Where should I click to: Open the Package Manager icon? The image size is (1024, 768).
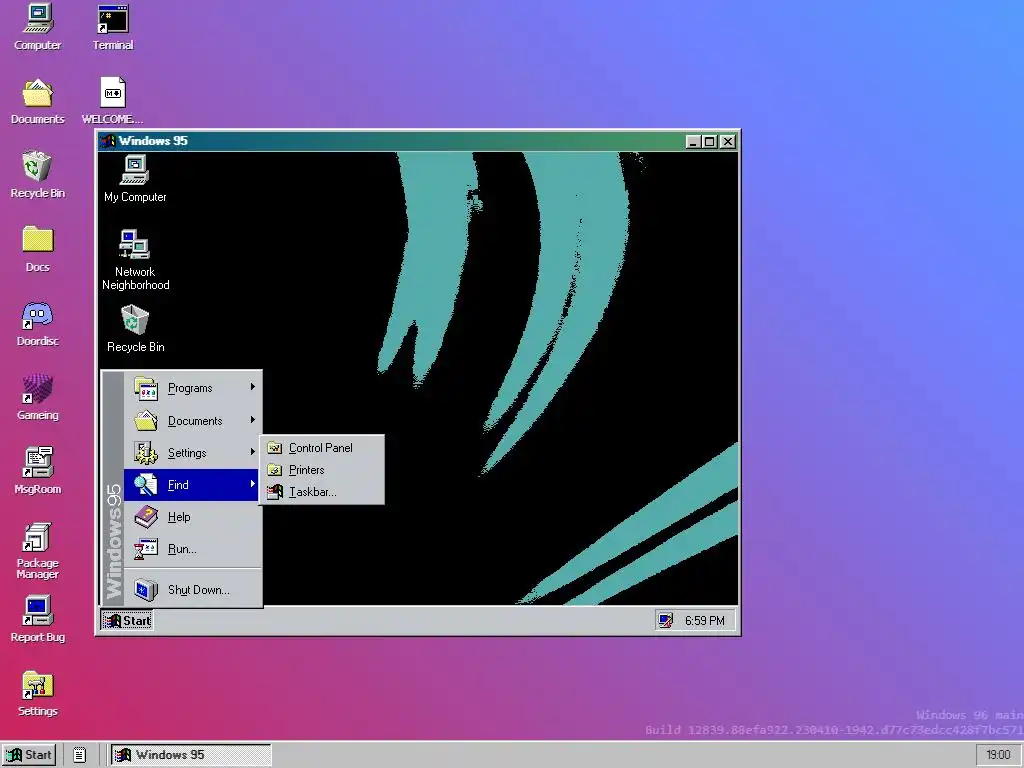(37, 551)
